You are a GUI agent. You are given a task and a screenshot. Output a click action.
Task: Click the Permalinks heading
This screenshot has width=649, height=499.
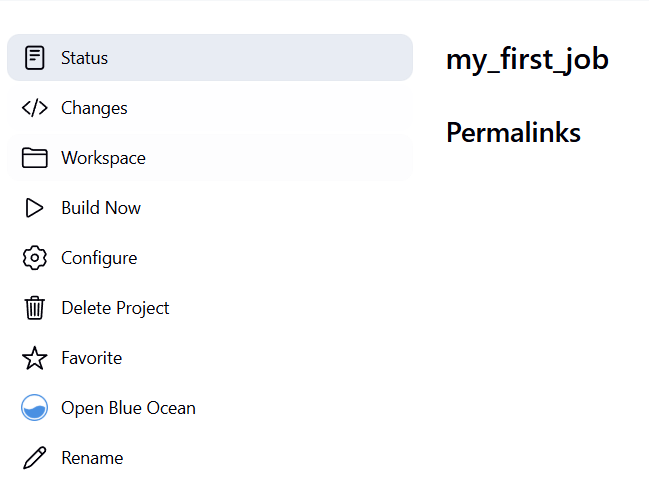[x=513, y=132]
